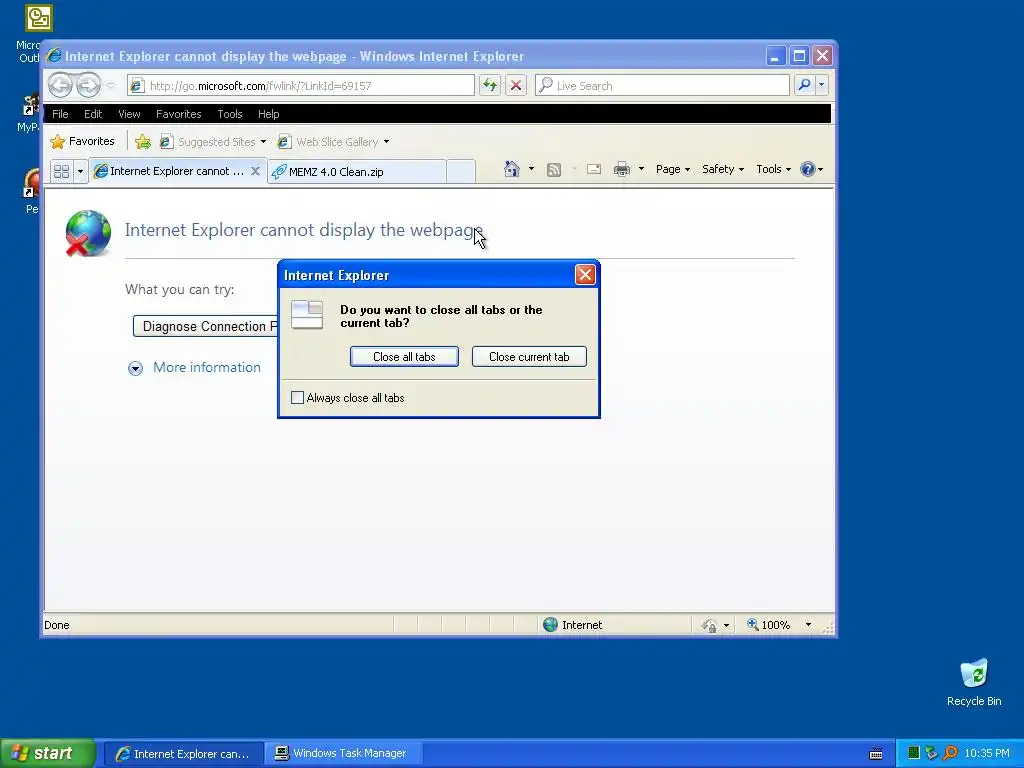The width and height of the screenshot is (1024, 768).
Task: Click the Internet Explorer taskbar button
Action: [x=184, y=753]
